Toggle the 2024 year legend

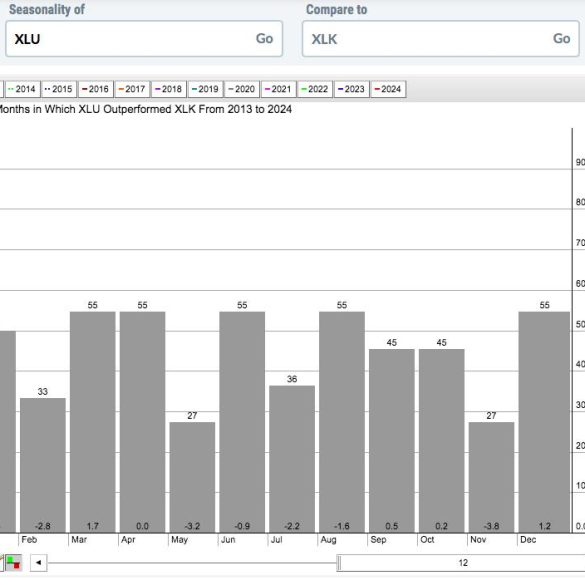(388, 89)
